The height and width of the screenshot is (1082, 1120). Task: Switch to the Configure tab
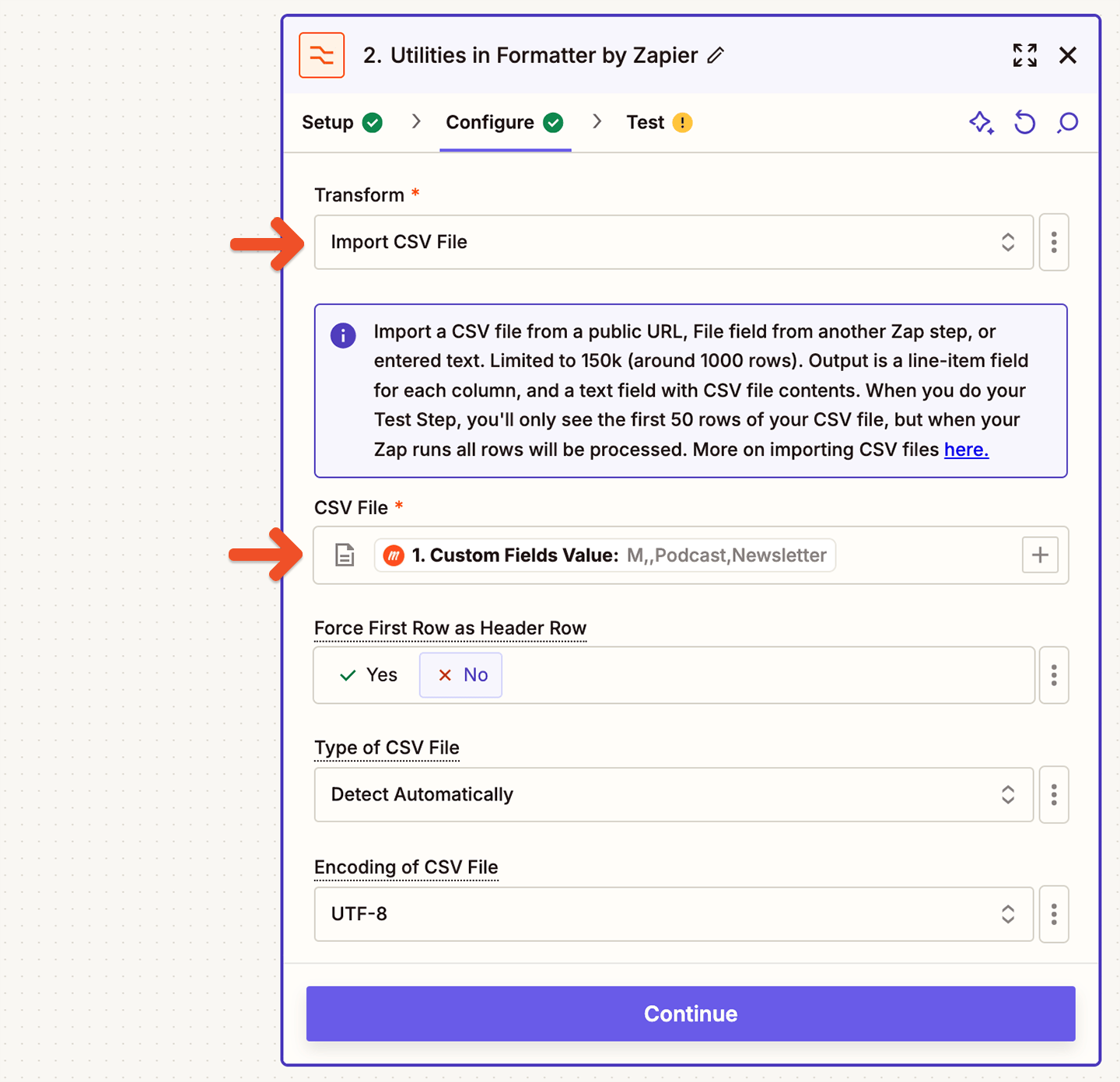[505, 123]
